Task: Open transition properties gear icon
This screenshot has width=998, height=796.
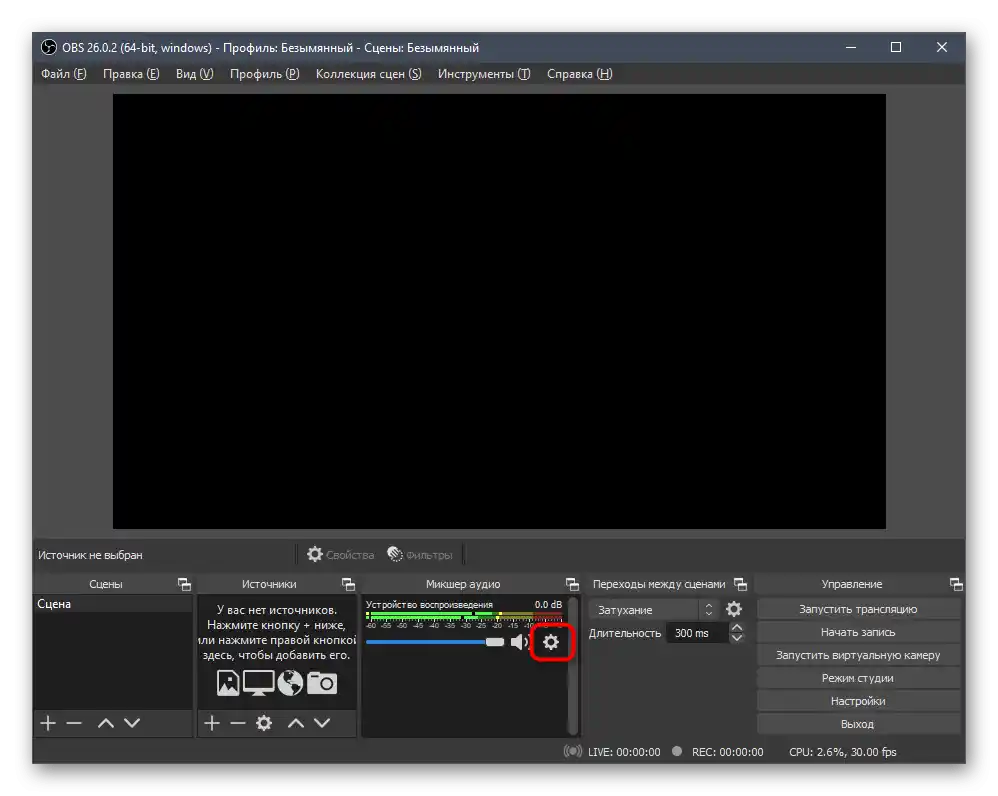Action: coord(734,609)
